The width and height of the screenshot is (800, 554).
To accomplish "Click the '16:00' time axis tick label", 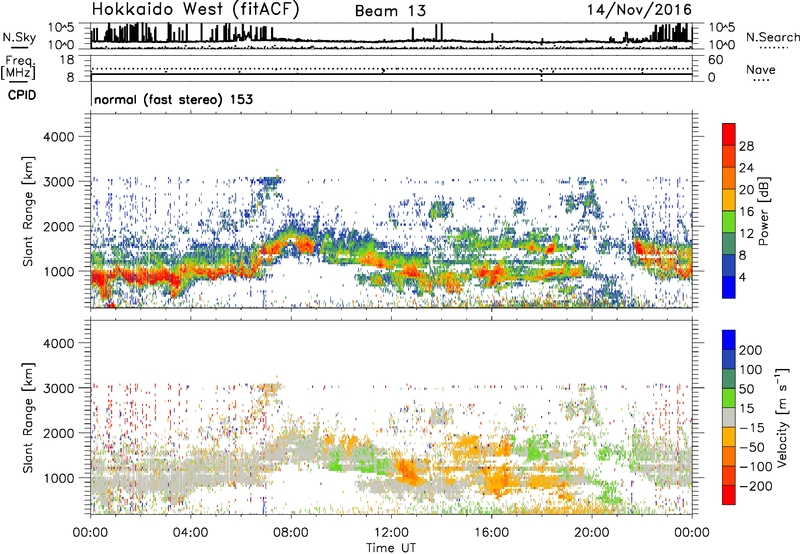I will 491,533.
